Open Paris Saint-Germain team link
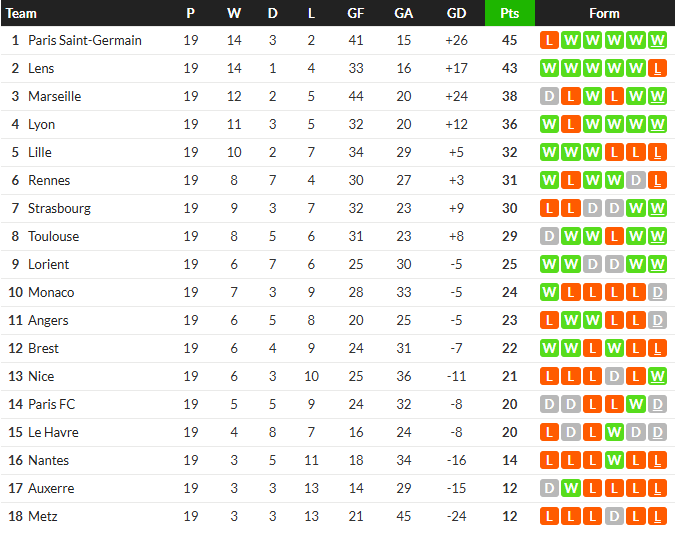Viewport: 678px width, 538px height. (x=85, y=41)
